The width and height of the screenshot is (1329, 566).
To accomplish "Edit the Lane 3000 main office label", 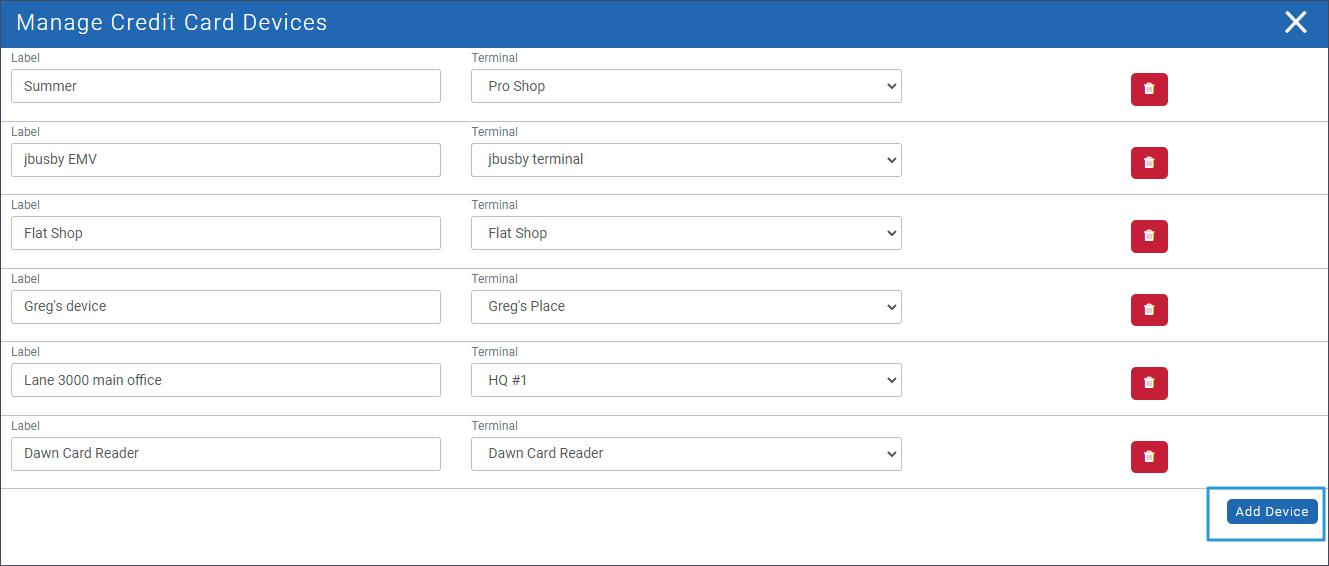I will pos(226,380).
